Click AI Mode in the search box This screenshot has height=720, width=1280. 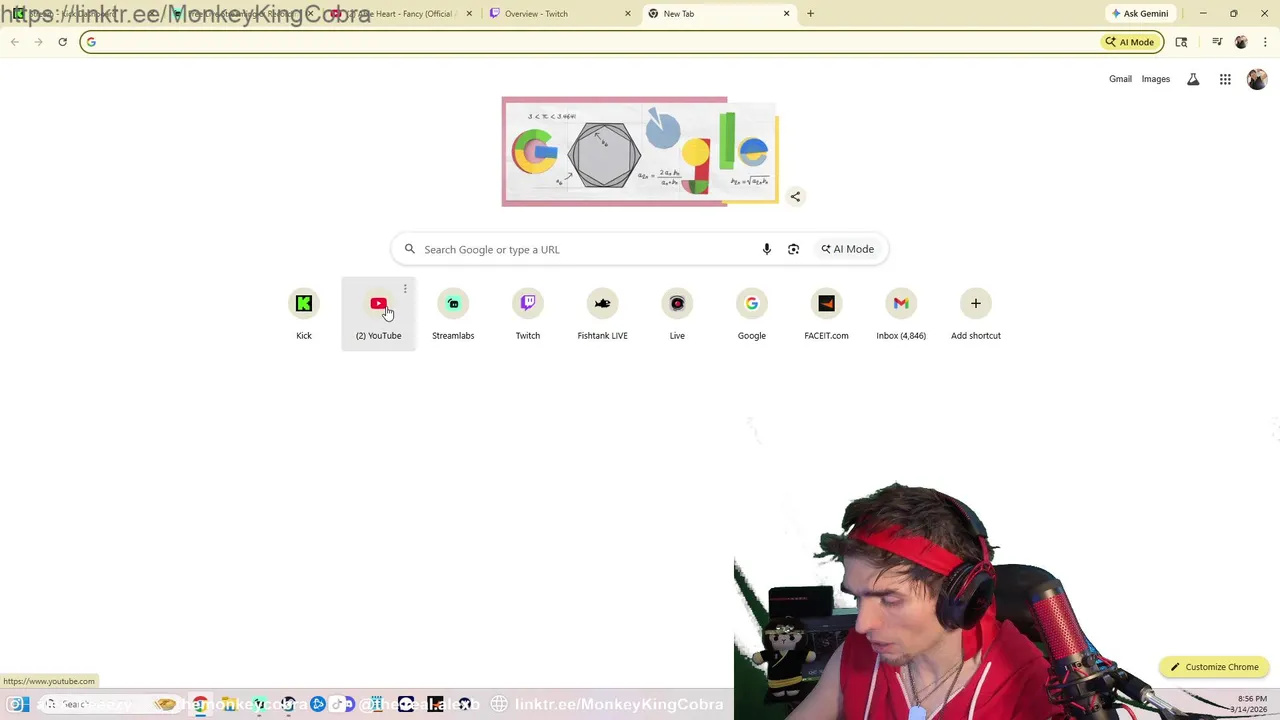848,249
